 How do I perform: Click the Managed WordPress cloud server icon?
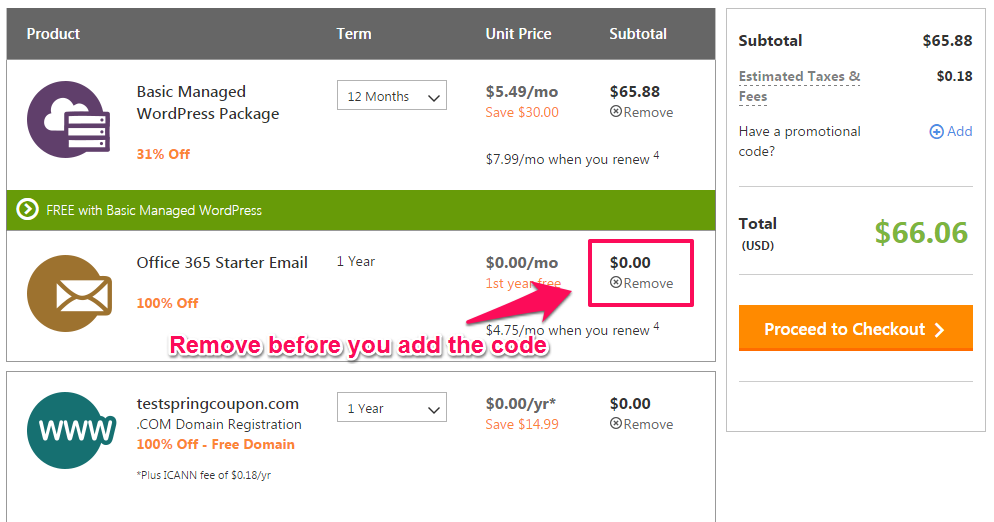(x=68, y=119)
